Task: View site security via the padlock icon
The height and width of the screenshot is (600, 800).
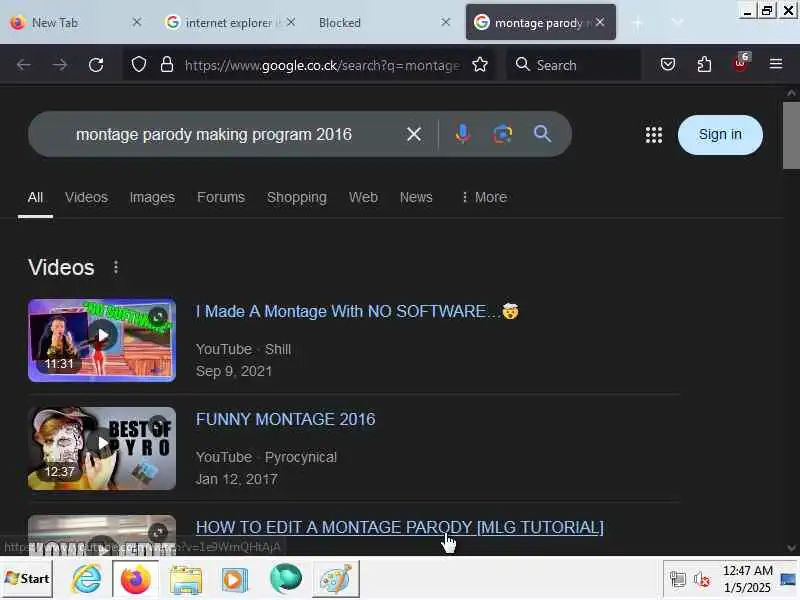Action: [x=167, y=65]
